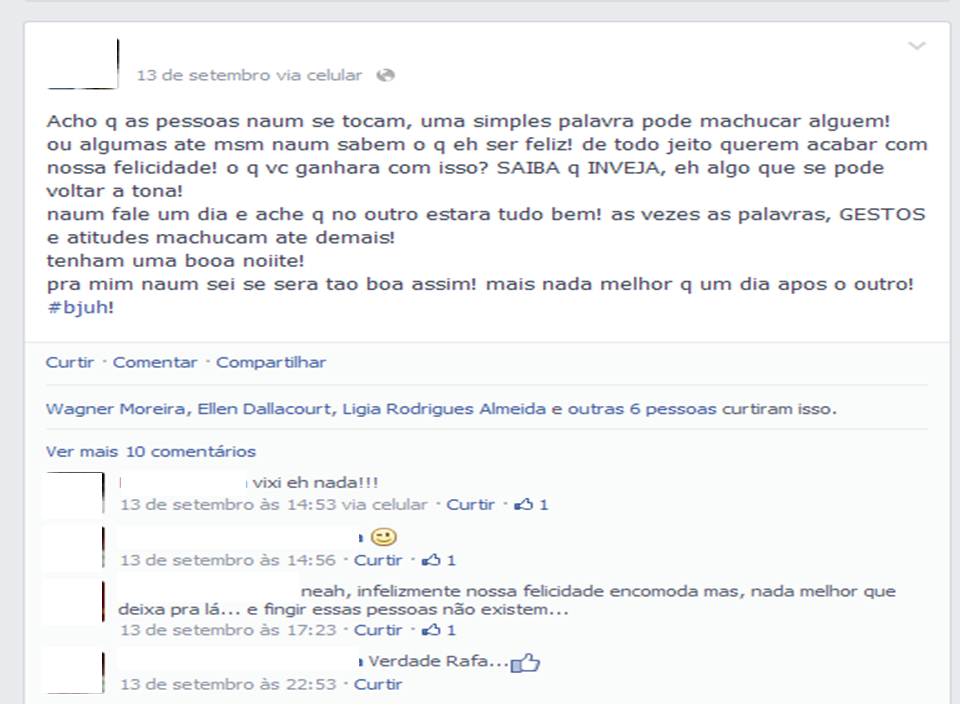
Task: Open Ellen Dallacourt's profile link
Action: coord(264,409)
